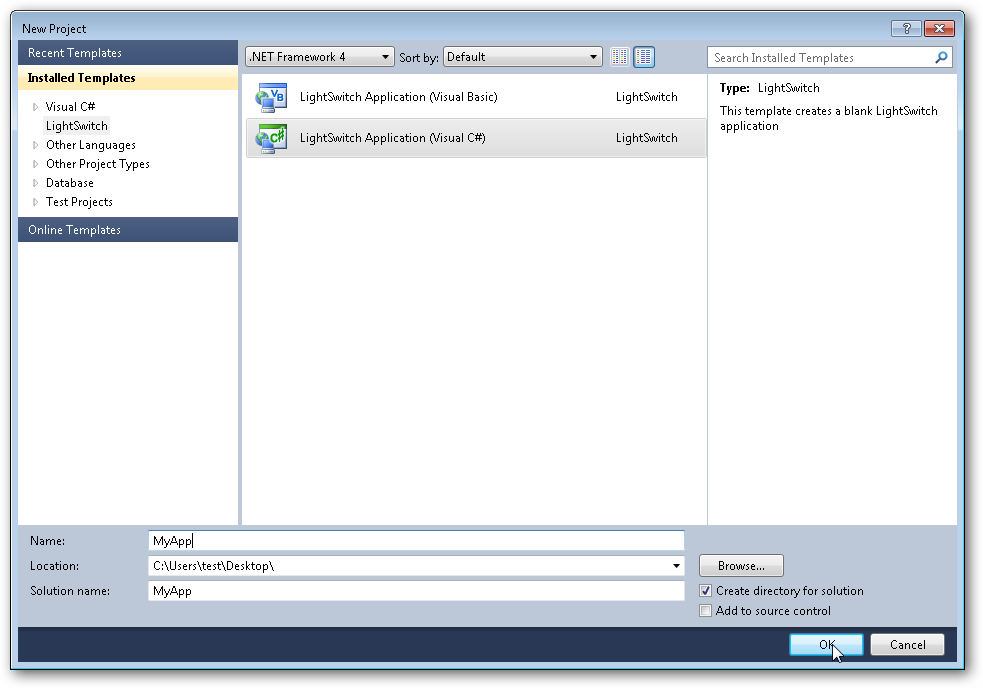Select Other Project Types in the tree

98,164
